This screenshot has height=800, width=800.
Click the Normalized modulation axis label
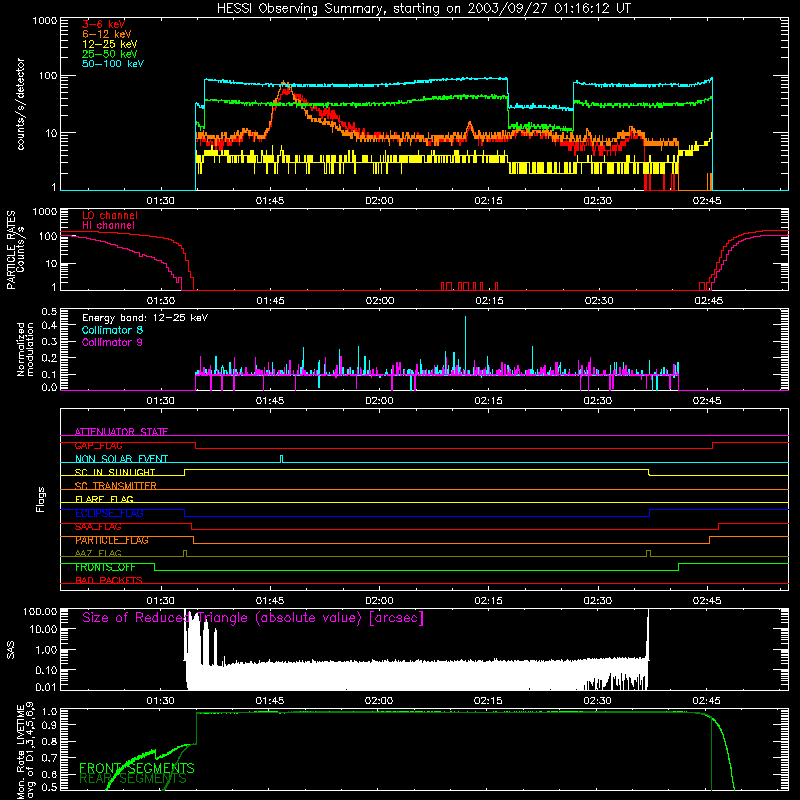click(x=26, y=349)
